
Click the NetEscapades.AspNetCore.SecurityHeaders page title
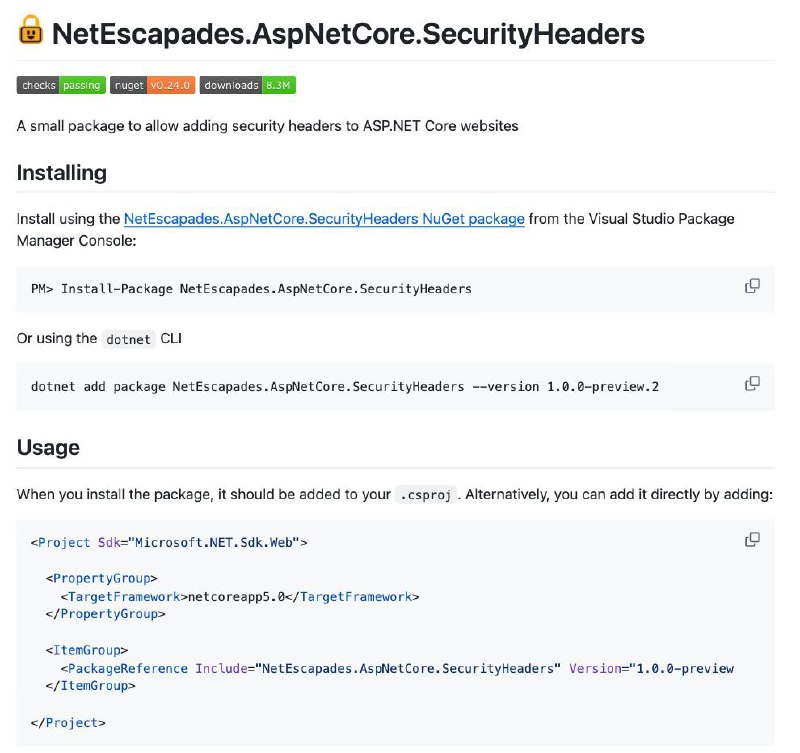pos(348,34)
